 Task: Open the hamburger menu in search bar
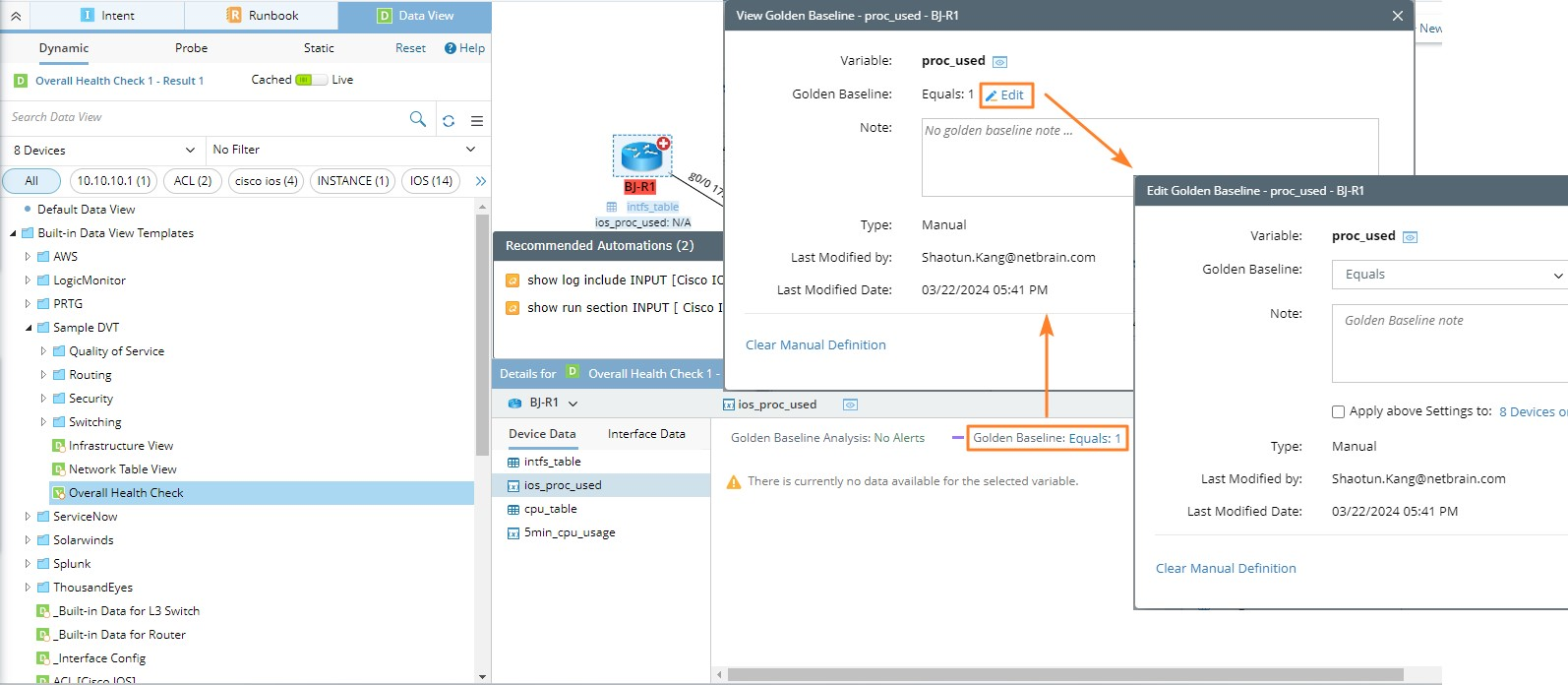click(477, 120)
